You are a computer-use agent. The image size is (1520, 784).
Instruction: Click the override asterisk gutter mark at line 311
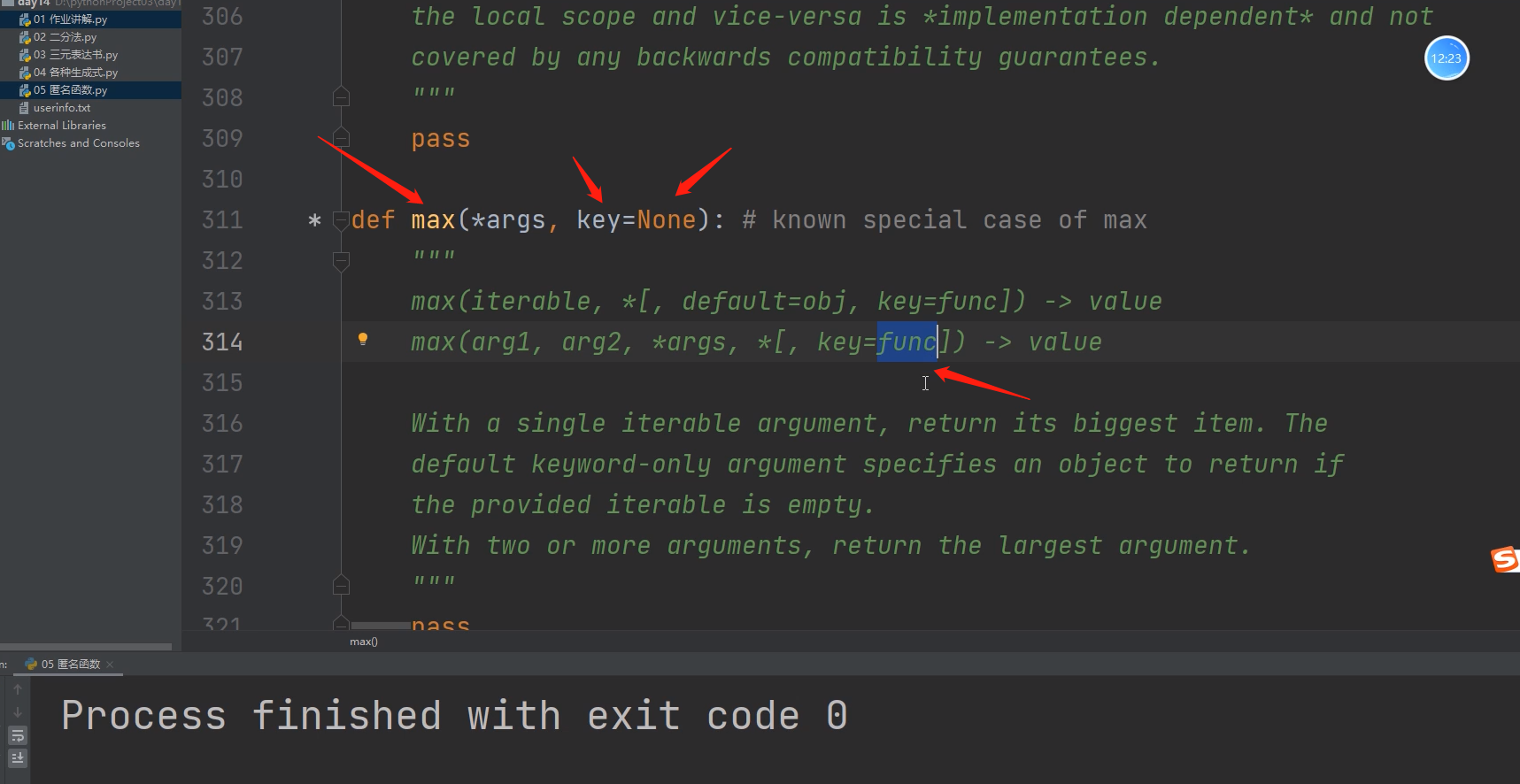(x=314, y=220)
